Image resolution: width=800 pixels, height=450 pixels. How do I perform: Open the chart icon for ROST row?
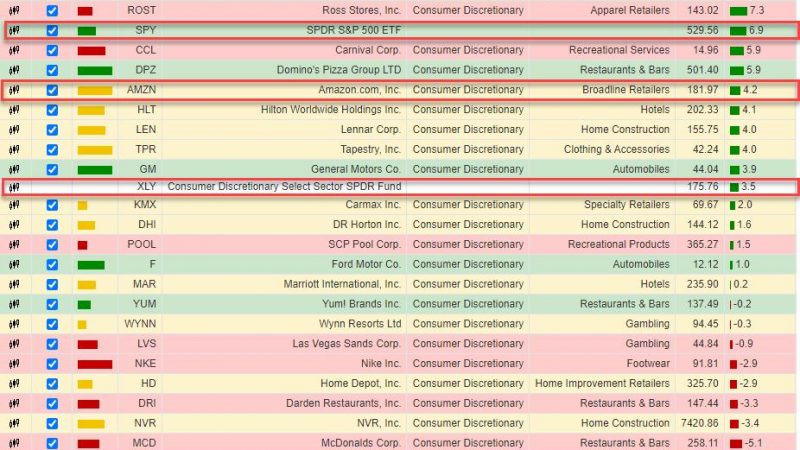tap(14, 11)
